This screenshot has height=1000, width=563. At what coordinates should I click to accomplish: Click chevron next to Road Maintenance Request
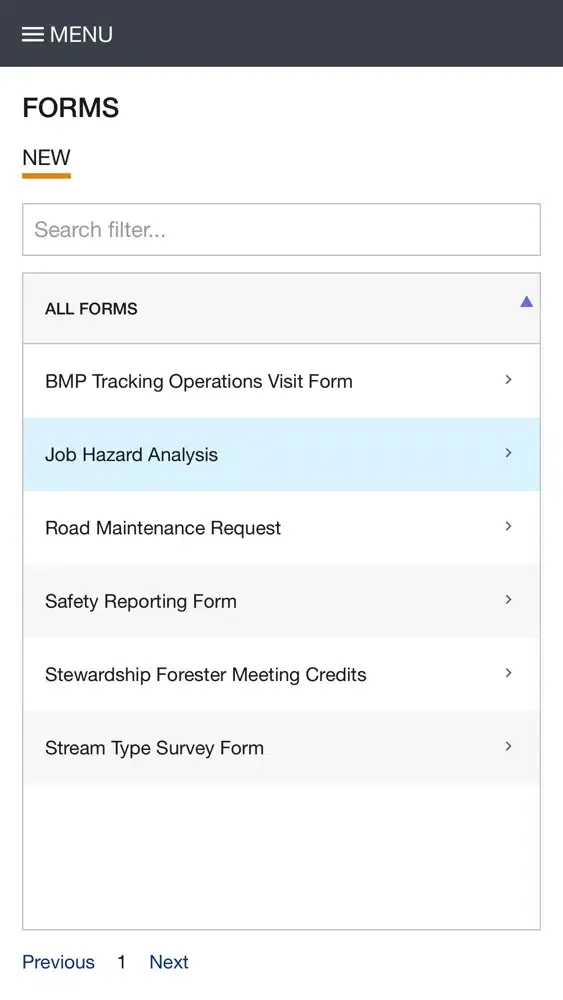tap(508, 526)
